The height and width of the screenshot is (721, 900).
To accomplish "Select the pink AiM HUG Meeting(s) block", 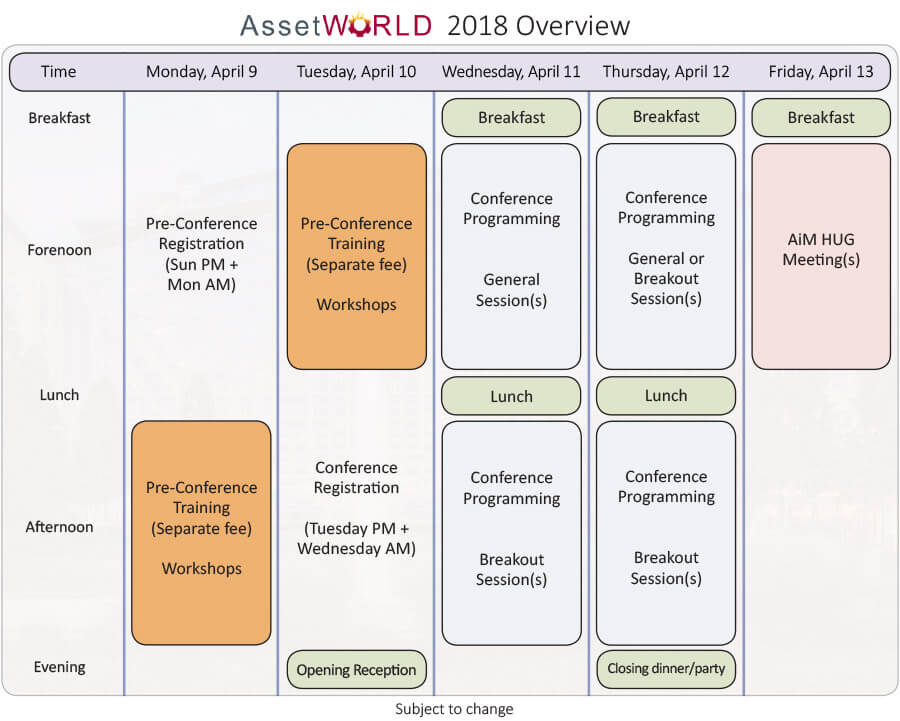I will click(821, 257).
